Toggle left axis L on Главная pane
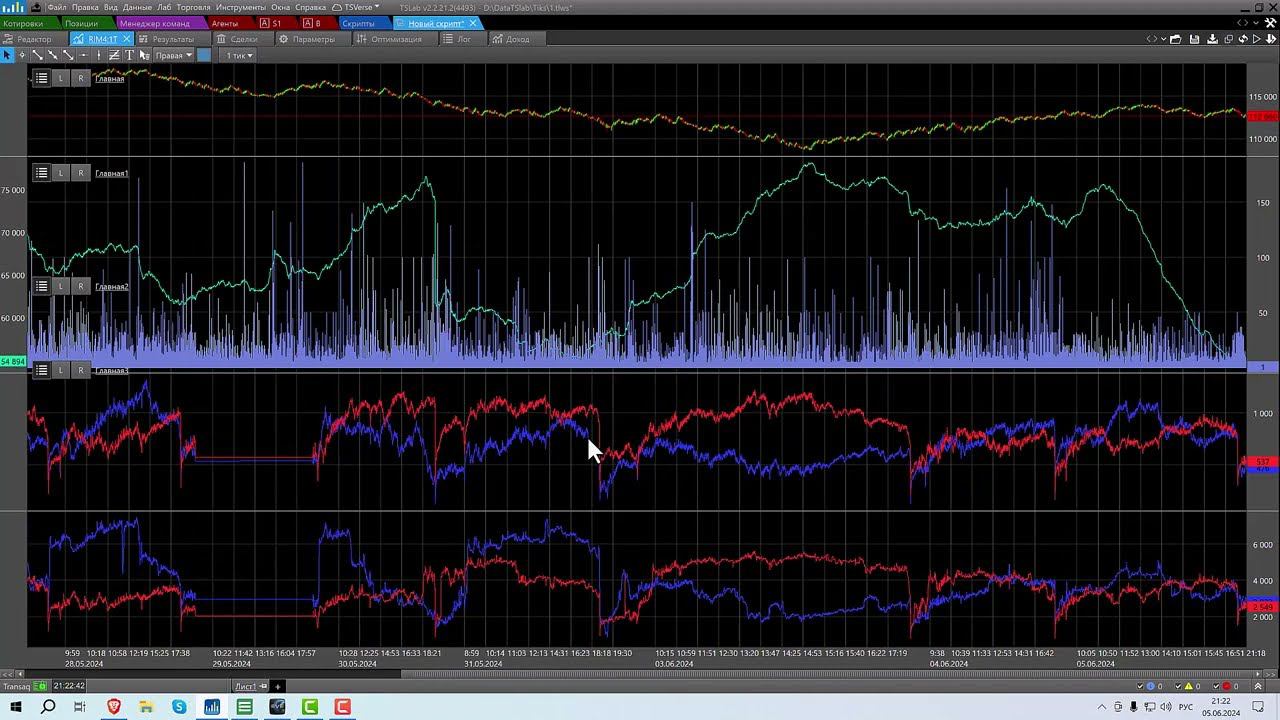The image size is (1280, 720). [x=61, y=78]
